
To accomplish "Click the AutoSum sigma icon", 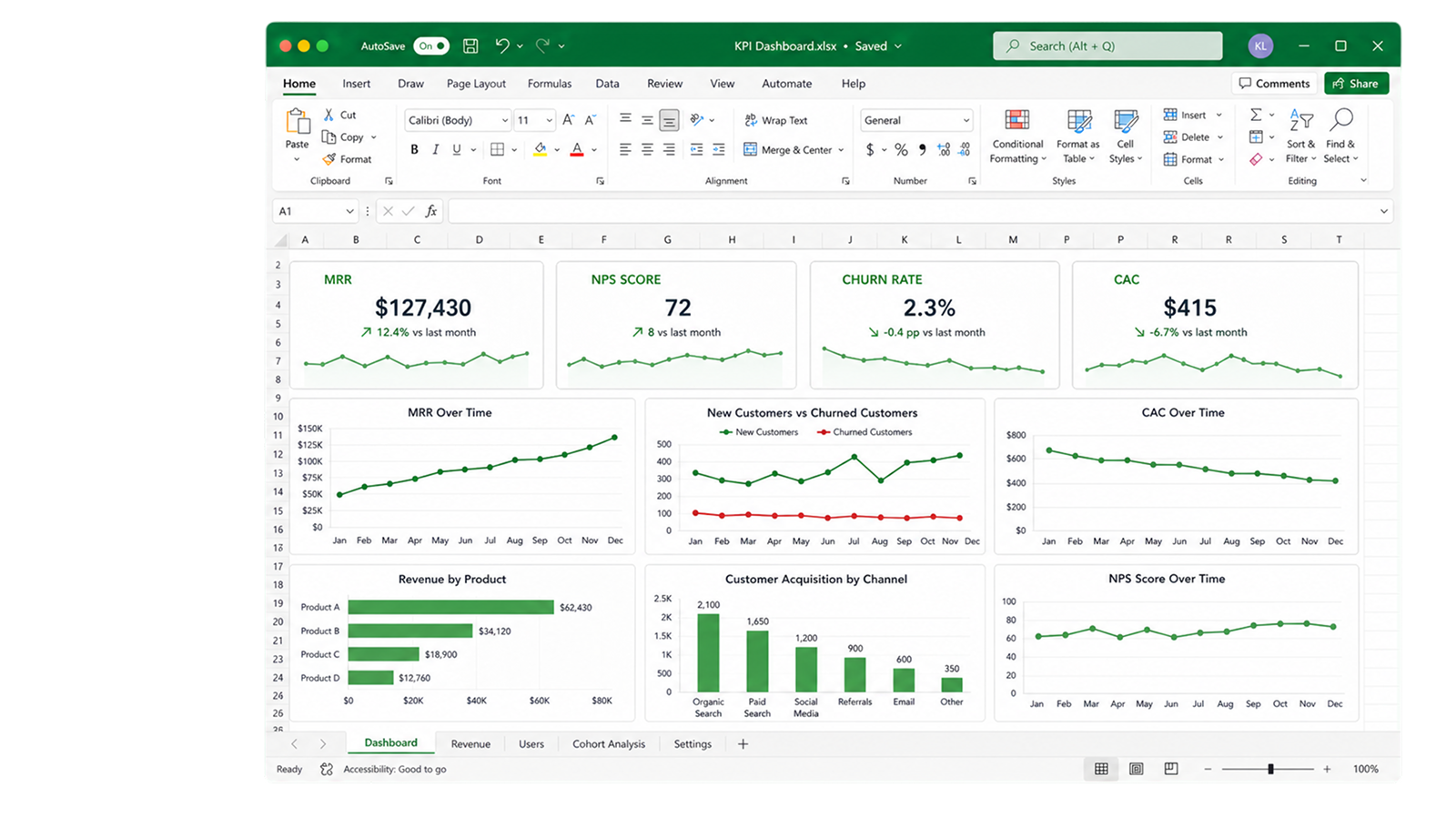I will click(x=1256, y=115).
